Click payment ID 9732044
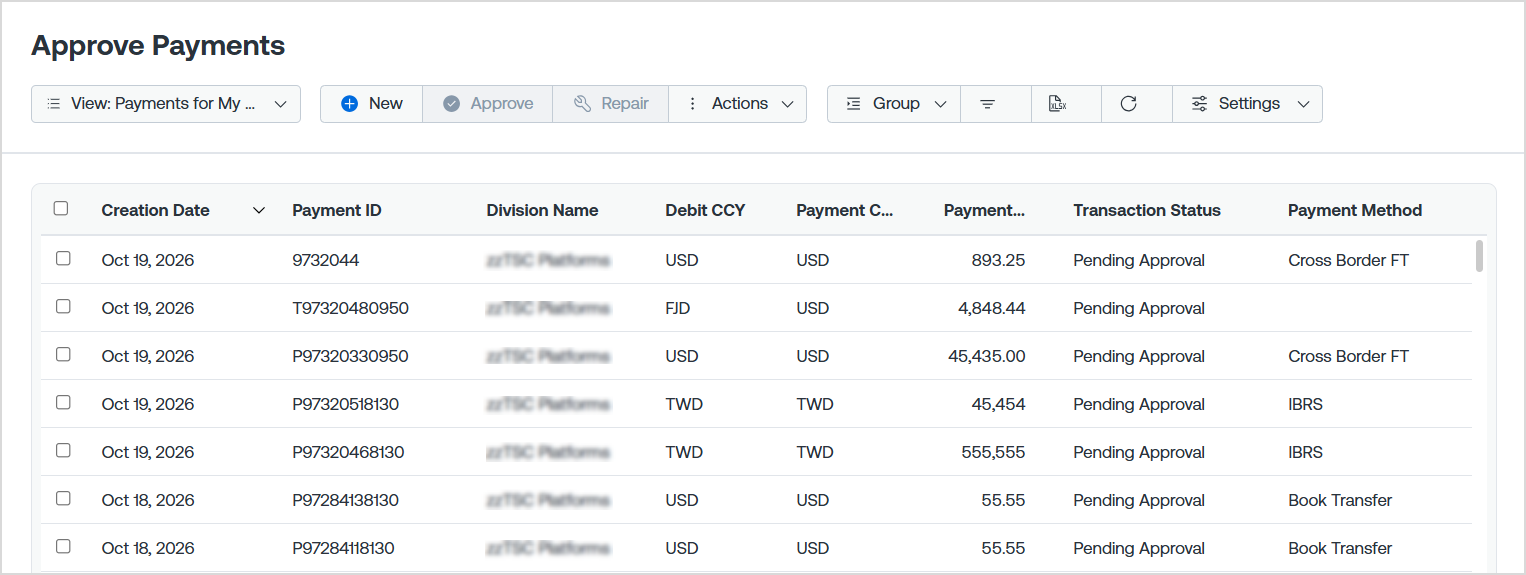 point(325,261)
